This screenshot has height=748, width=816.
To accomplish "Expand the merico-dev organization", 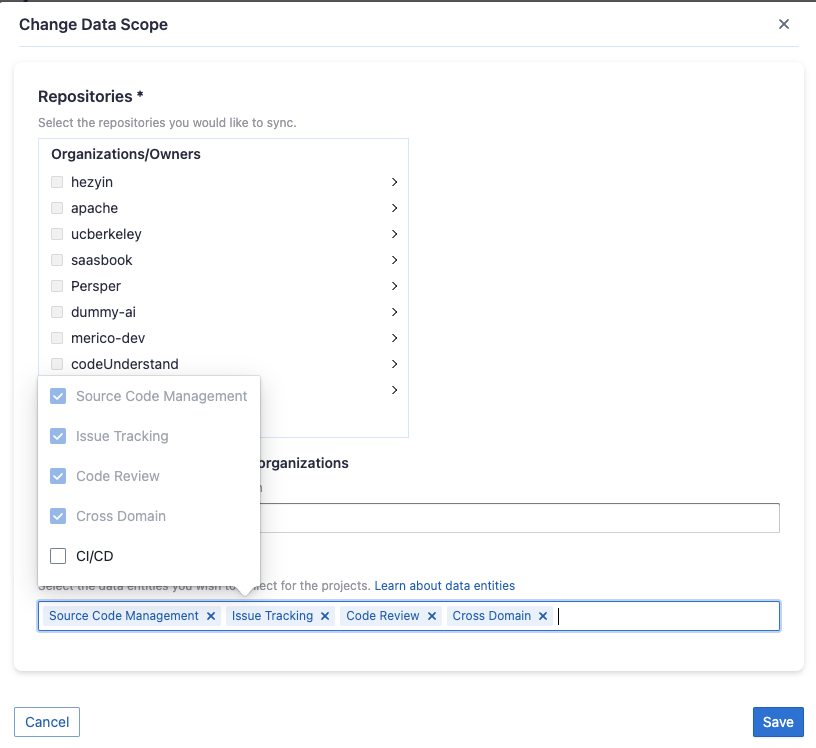I will pyautogui.click(x=395, y=338).
